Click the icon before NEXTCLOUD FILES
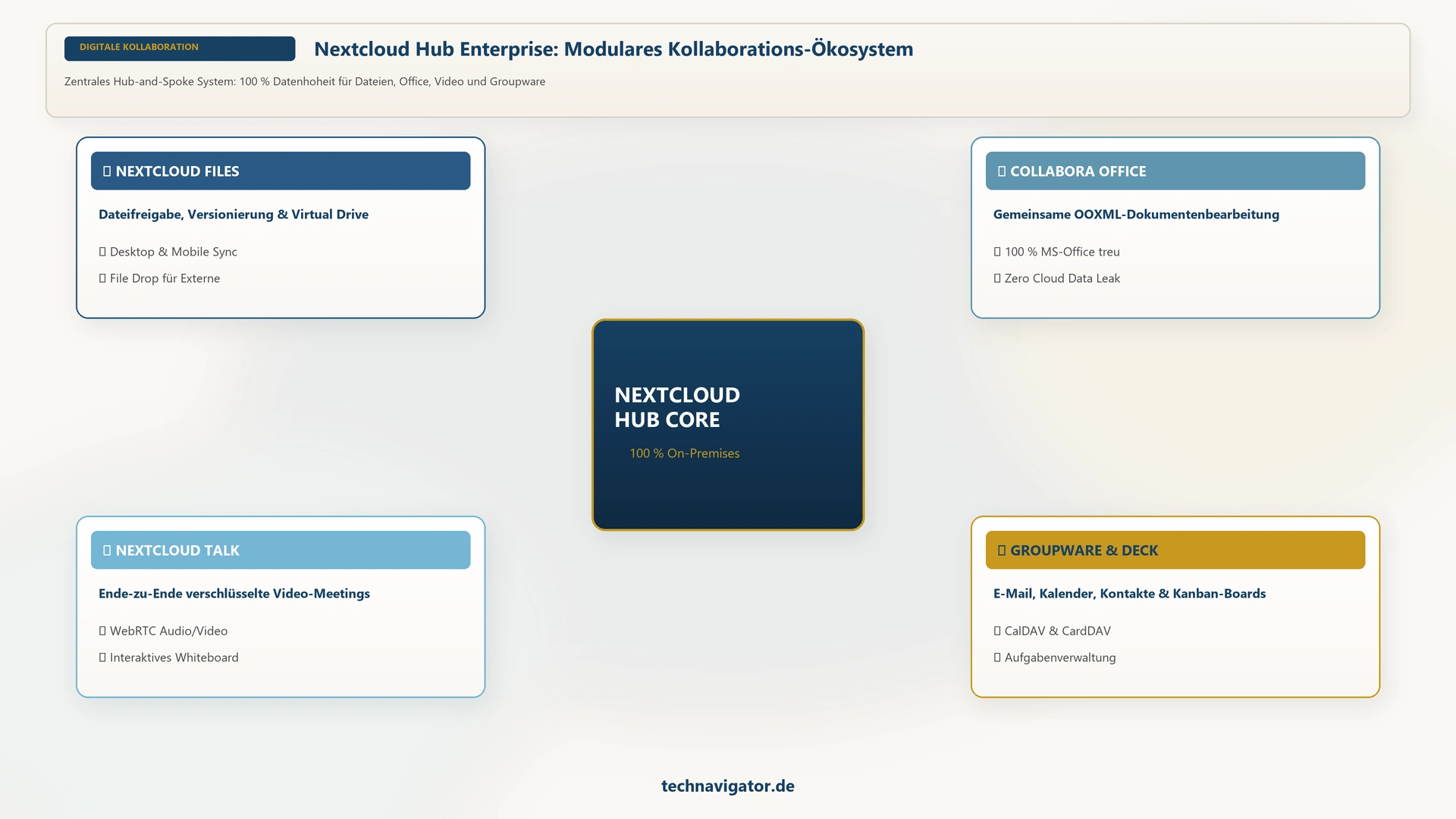This screenshot has height=819, width=1456. (107, 171)
